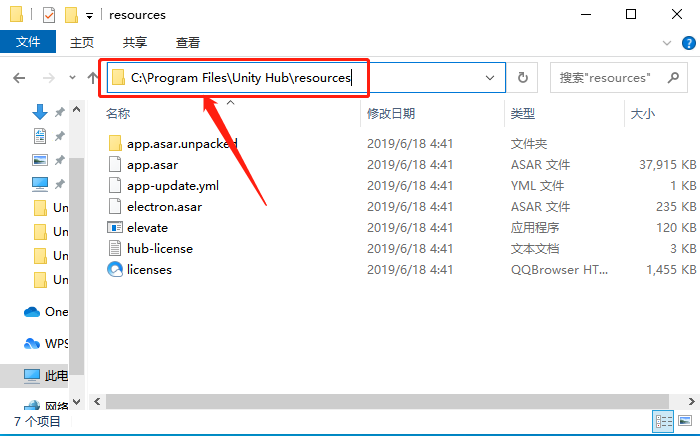This screenshot has width=700, height=436.
Task: Open the quick access toolbar customize dropdown
Action: (x=89, y=16)
